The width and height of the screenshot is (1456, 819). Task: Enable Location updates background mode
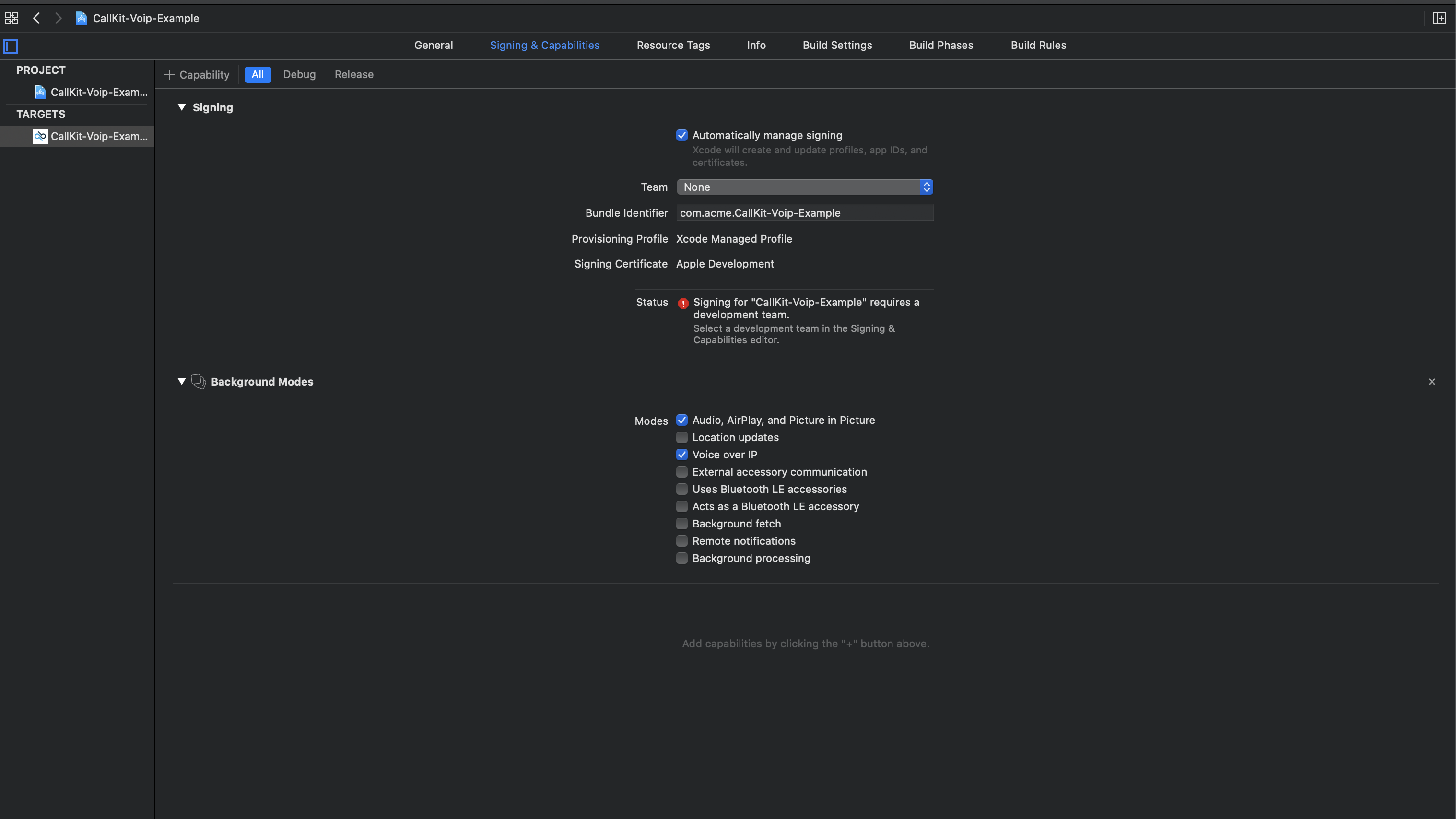[681, 437]
